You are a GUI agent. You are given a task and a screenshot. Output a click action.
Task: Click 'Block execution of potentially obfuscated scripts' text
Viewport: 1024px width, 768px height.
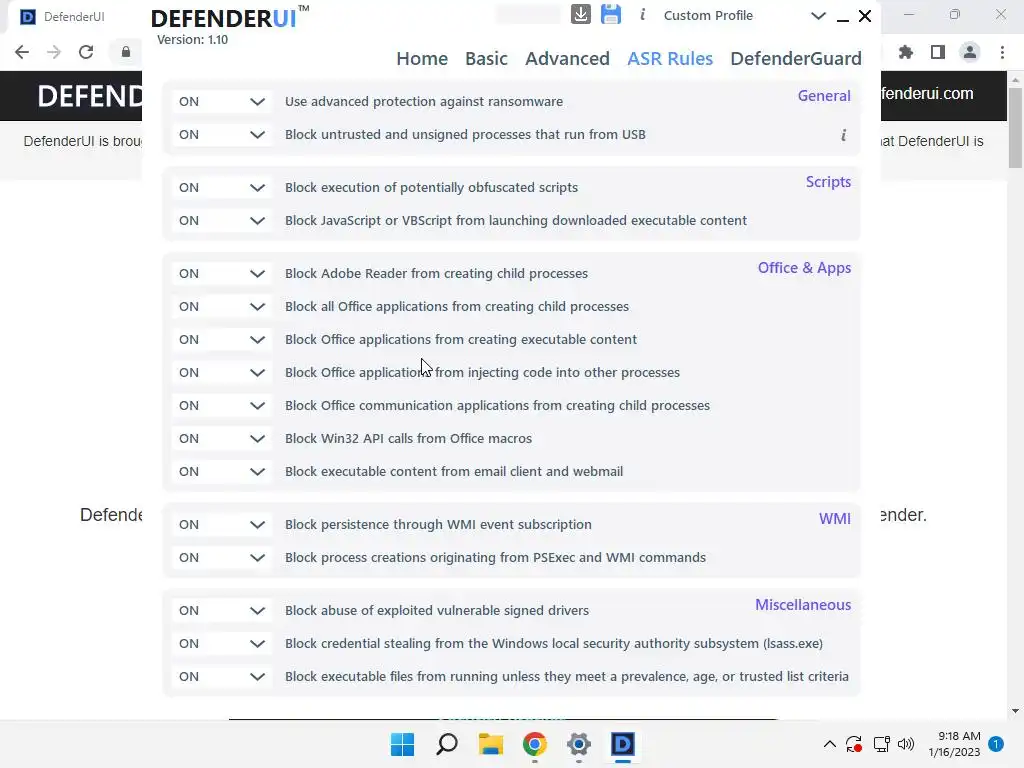431,187
